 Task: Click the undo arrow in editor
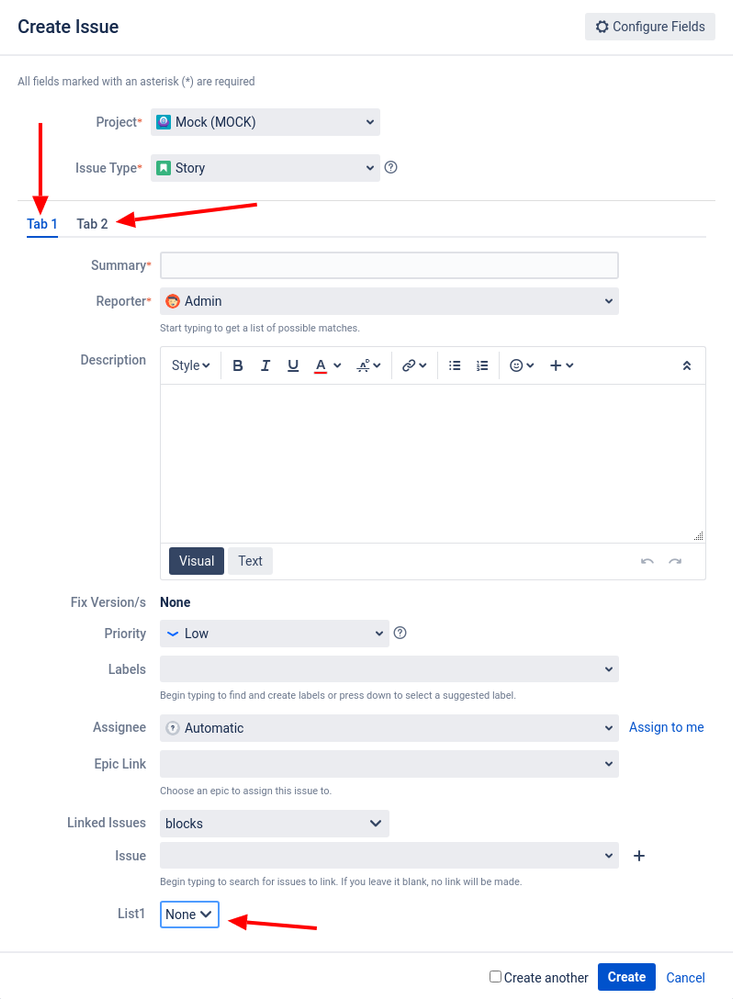point(647,561)
